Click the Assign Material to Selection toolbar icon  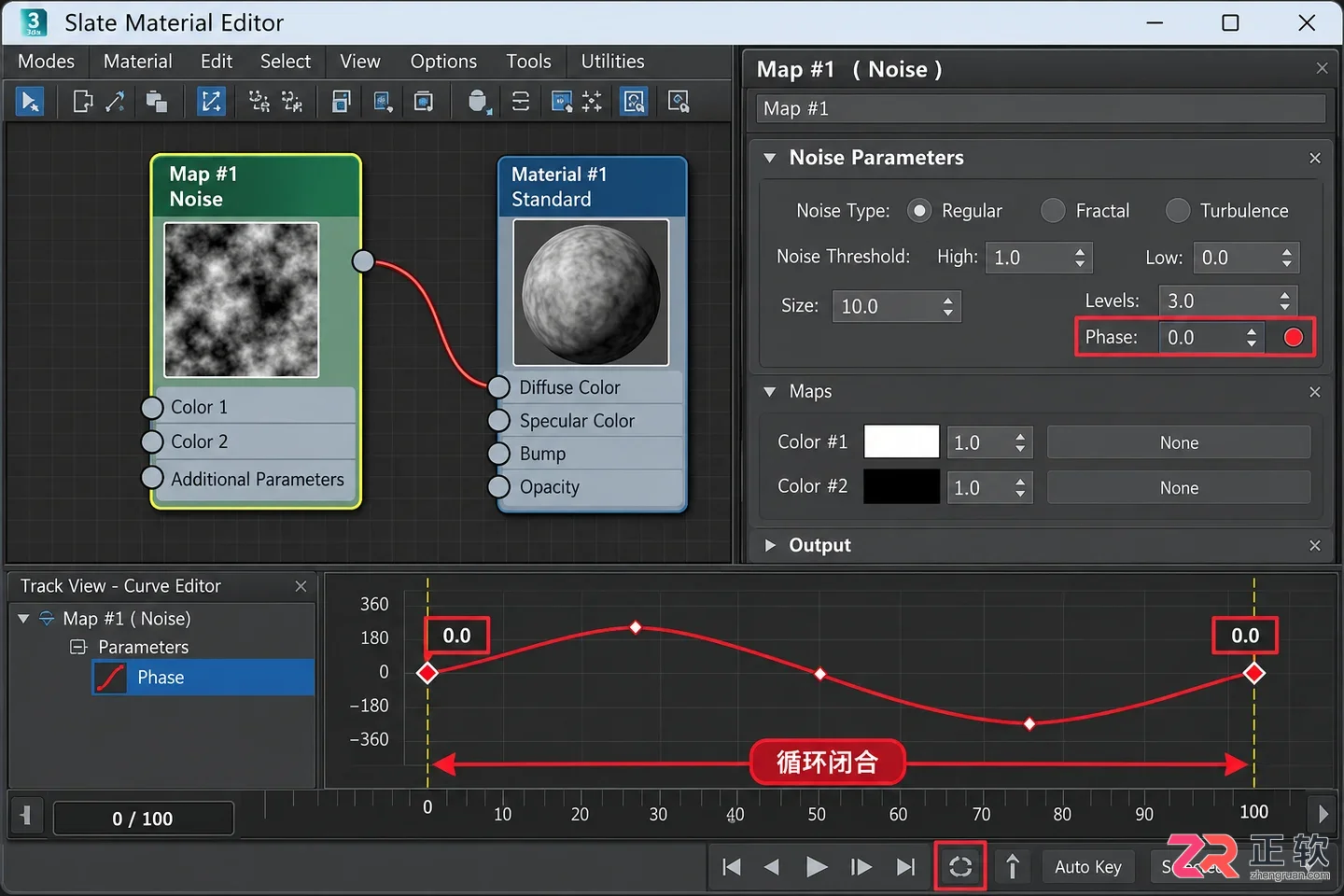click(x=82, y=101)
